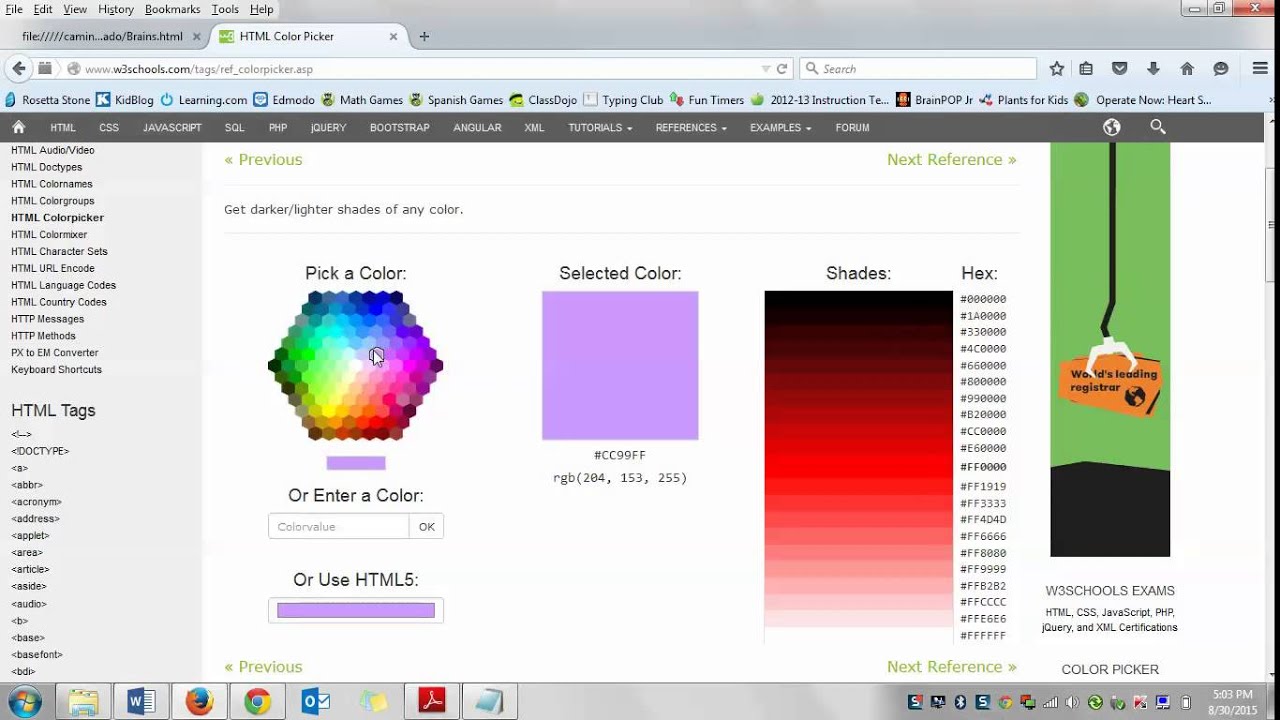Screen dimensions: 1280x720
Task: Click the top Next Reference link
Action: point(951,159)
